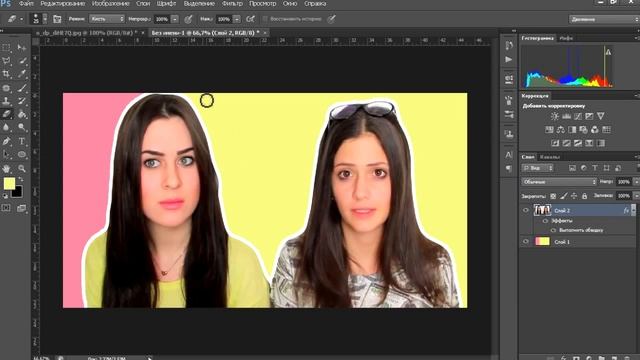Collapse layer effects of Слой 2
The image size is (640, 360).
[633, 210]
